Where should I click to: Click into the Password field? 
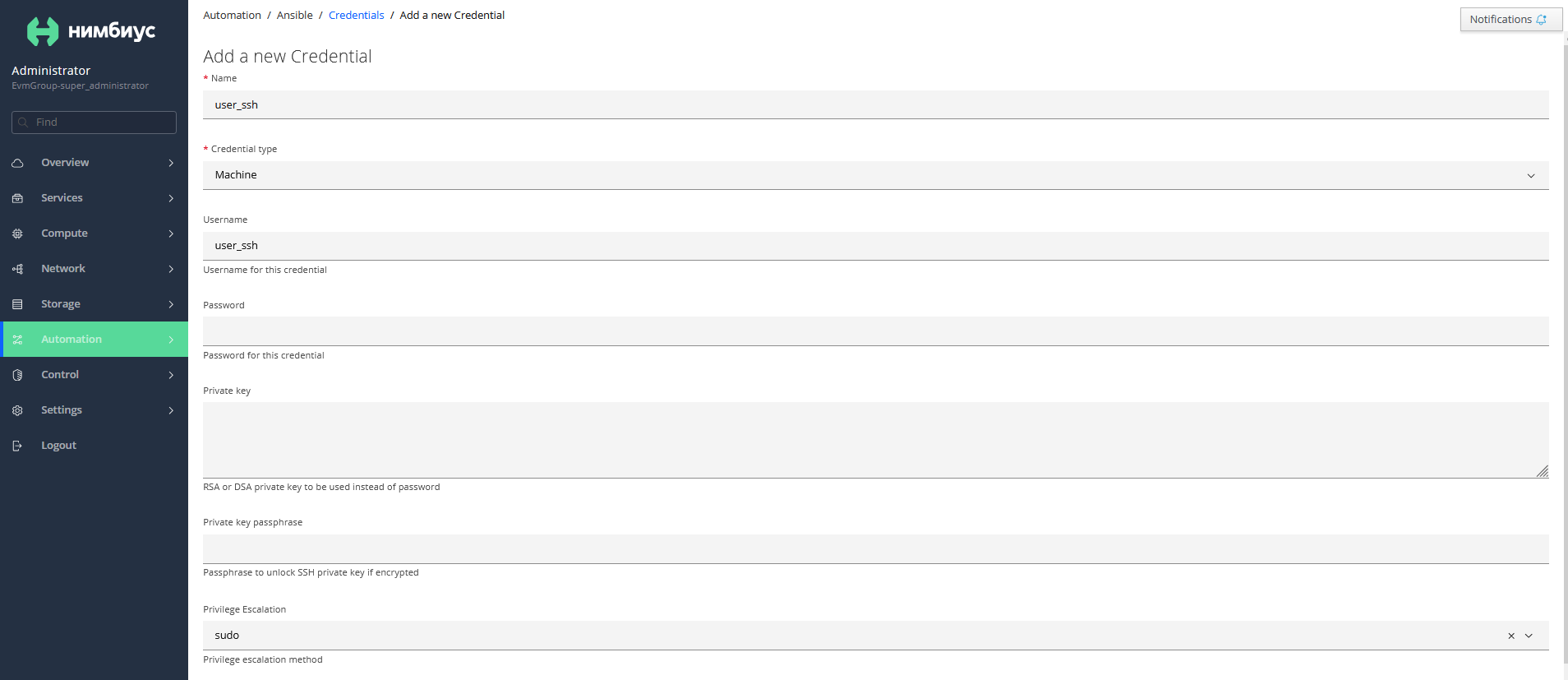[x=875, y=331]
